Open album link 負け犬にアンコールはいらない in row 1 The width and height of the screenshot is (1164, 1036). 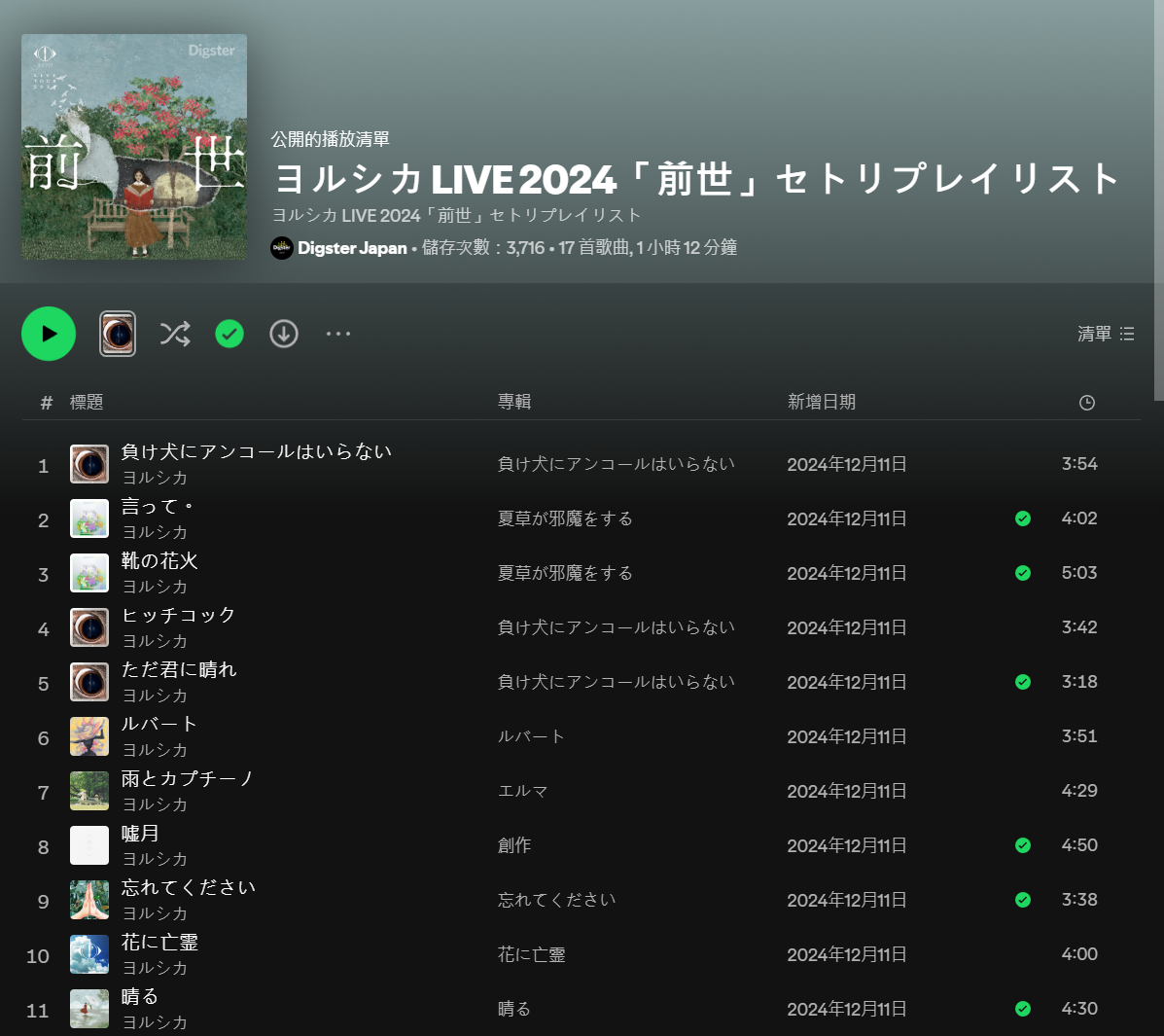(x=617, y=464)
